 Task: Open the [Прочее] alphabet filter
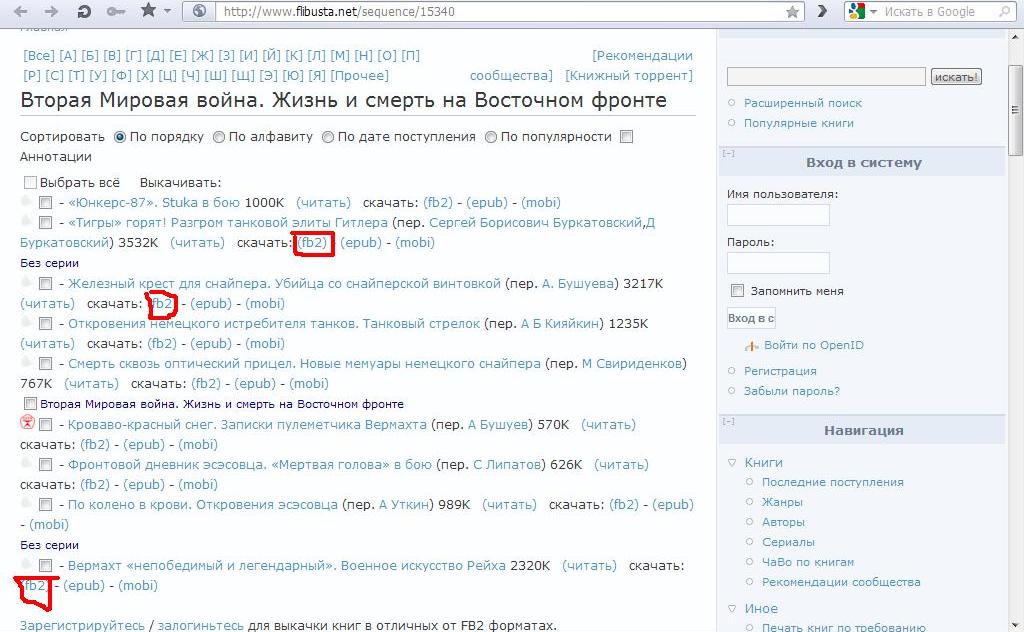(360, 76)
